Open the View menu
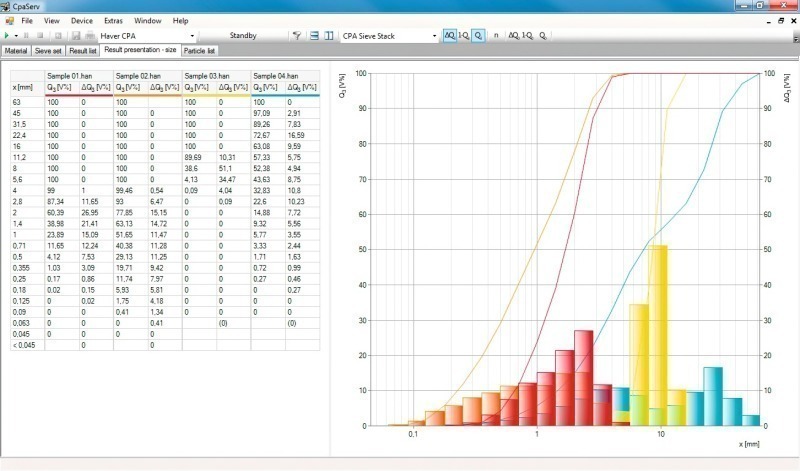Screen dimensions: 800x471 click(52, 20)
